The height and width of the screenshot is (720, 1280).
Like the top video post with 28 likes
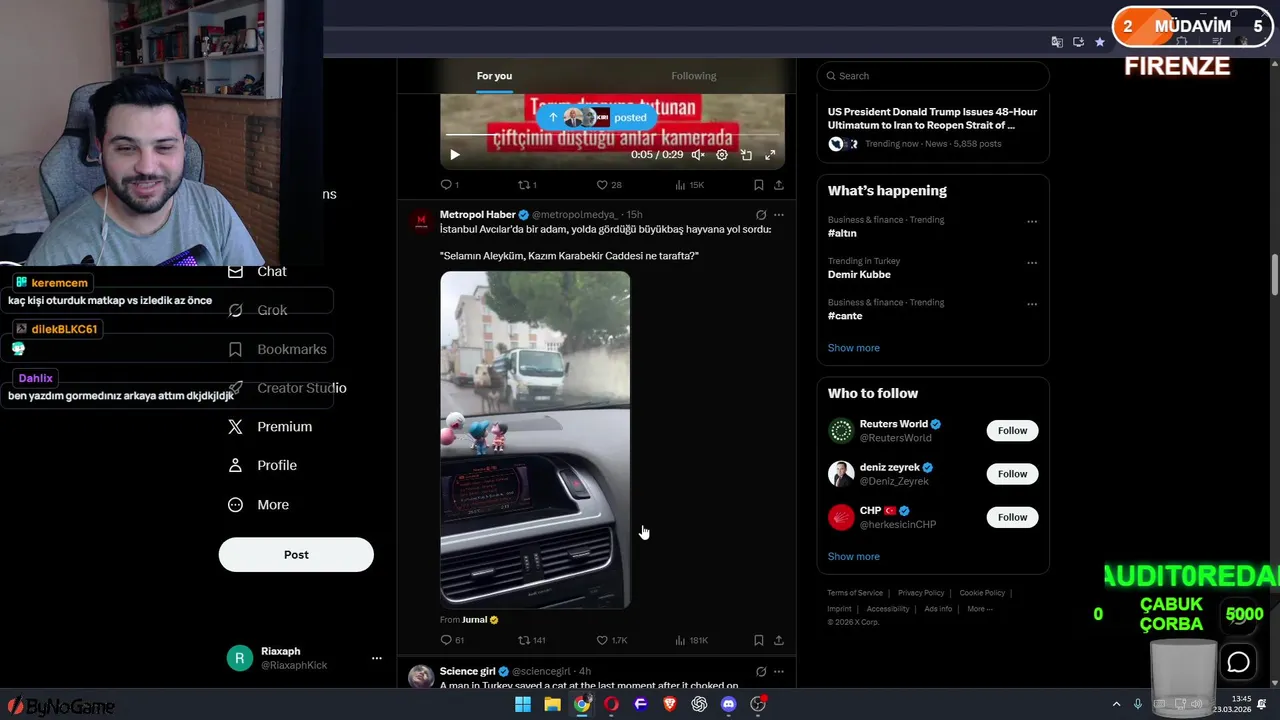click(x=609, y=185)
